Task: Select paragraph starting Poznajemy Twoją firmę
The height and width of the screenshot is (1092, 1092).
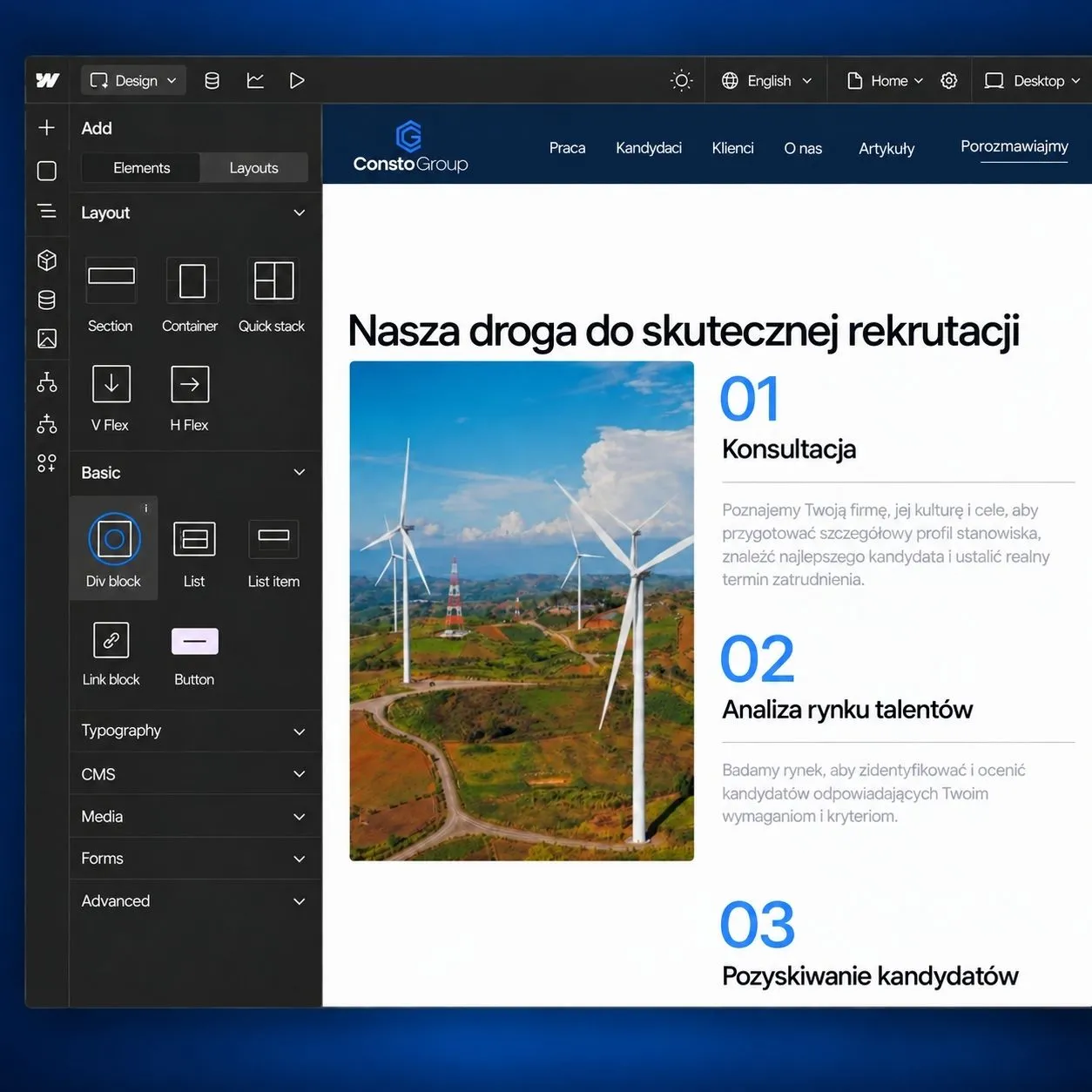Action: point(886,544)
